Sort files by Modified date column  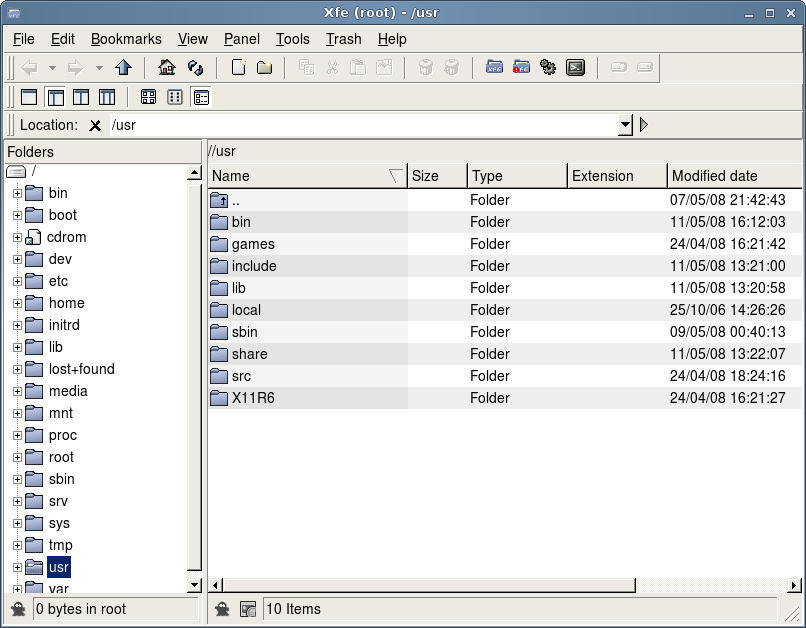[x=735, y=176]
